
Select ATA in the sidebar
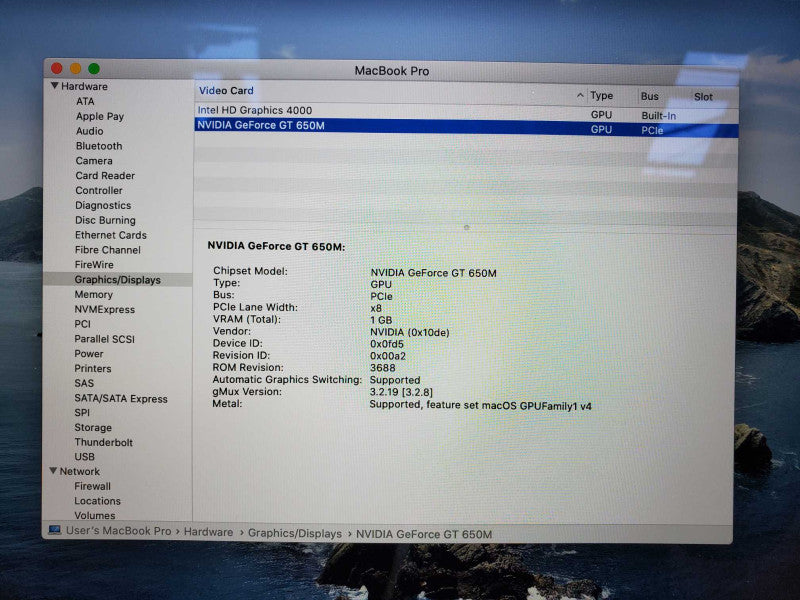85,101
